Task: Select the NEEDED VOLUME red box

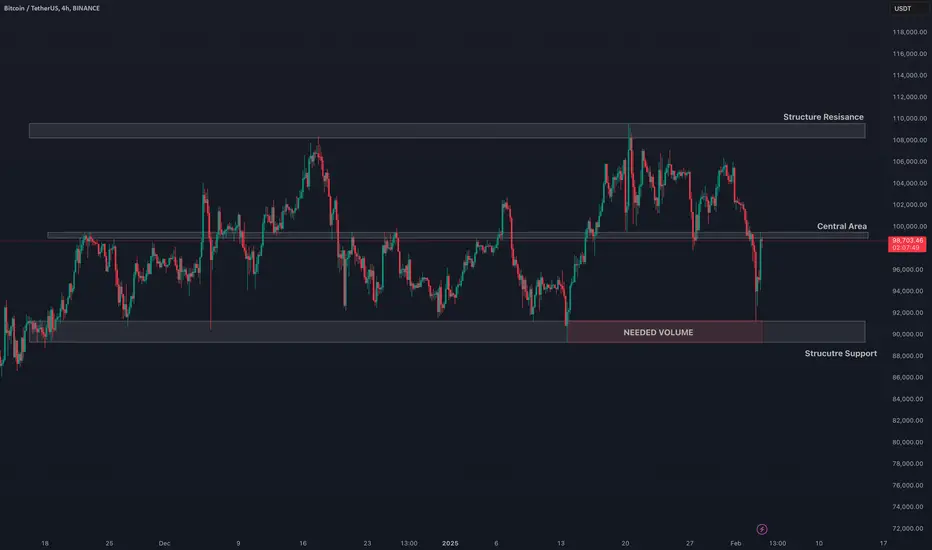Action: pos(665,332)
